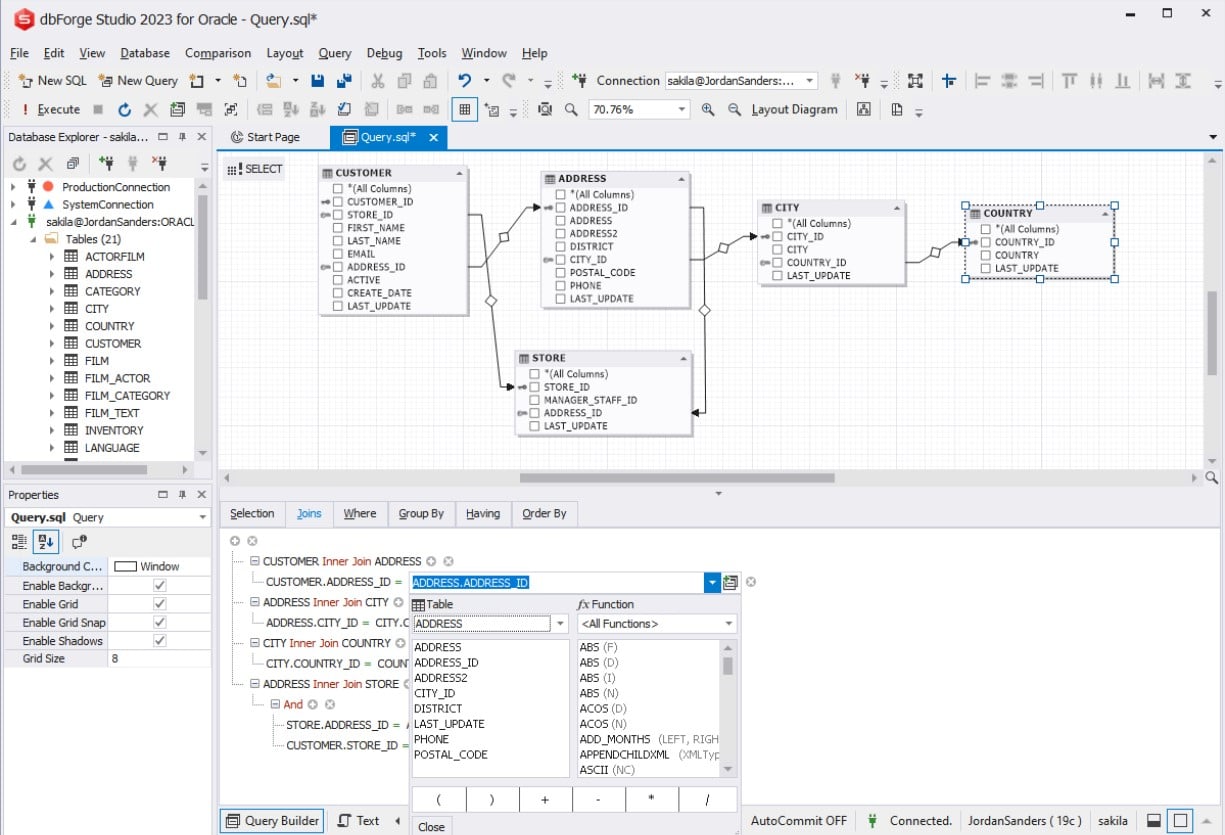Click the Undo arrow icon
Viewport: 1225px width, 835px height.
pos(464,81)
